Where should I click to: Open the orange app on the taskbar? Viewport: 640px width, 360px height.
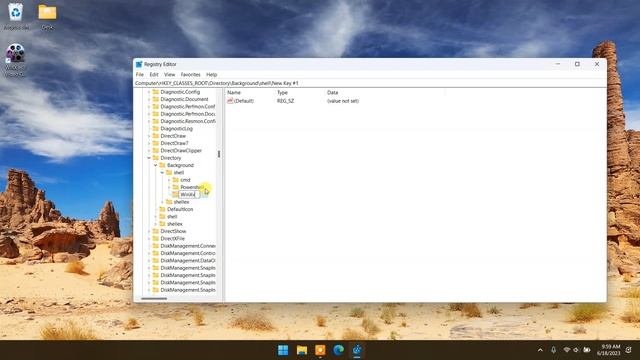click(x=320, y=350)
